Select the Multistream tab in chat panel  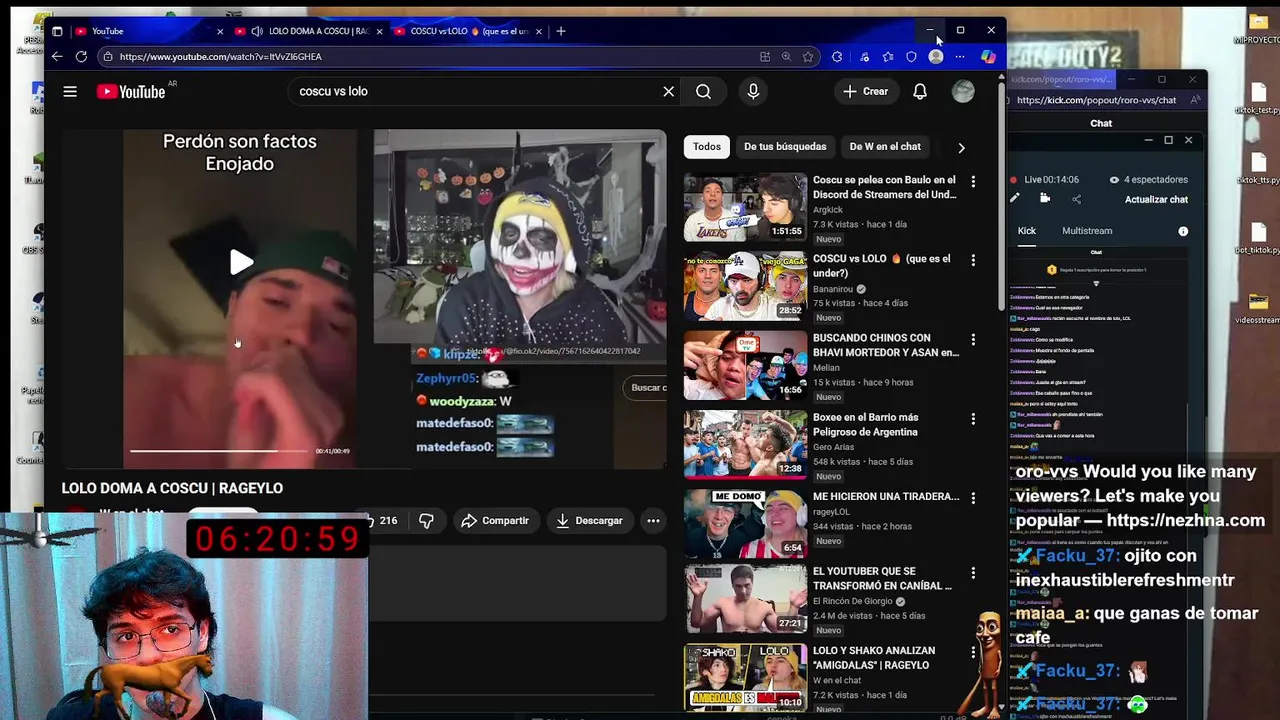[1087, 231]
